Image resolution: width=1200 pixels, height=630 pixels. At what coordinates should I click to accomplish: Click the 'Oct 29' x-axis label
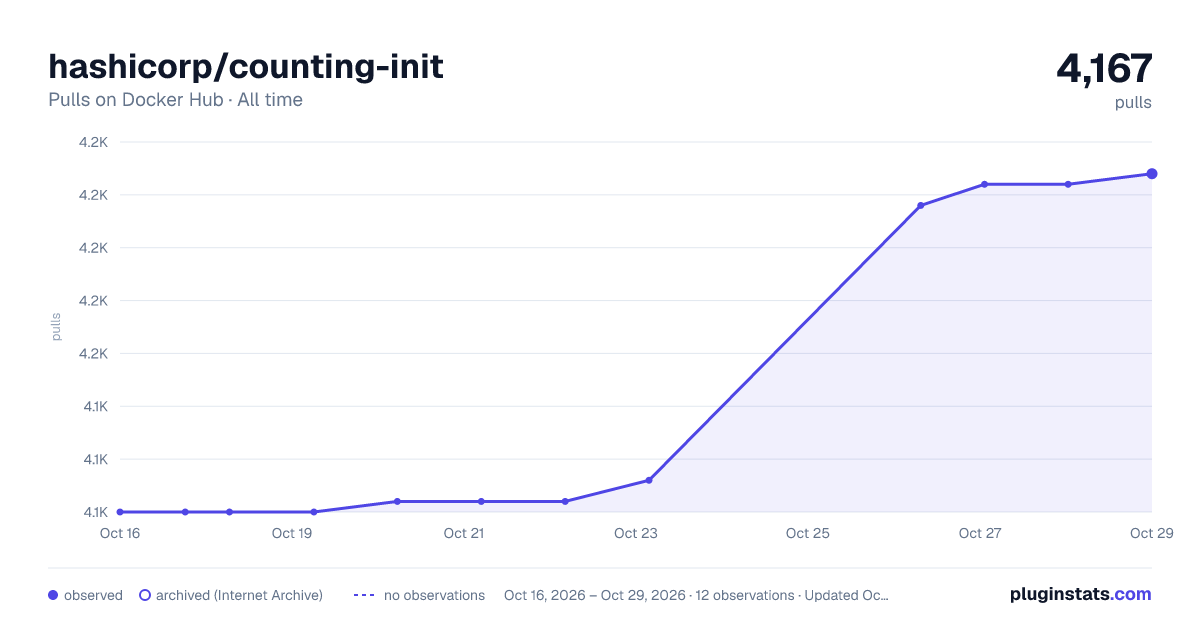click(1150, 533)
